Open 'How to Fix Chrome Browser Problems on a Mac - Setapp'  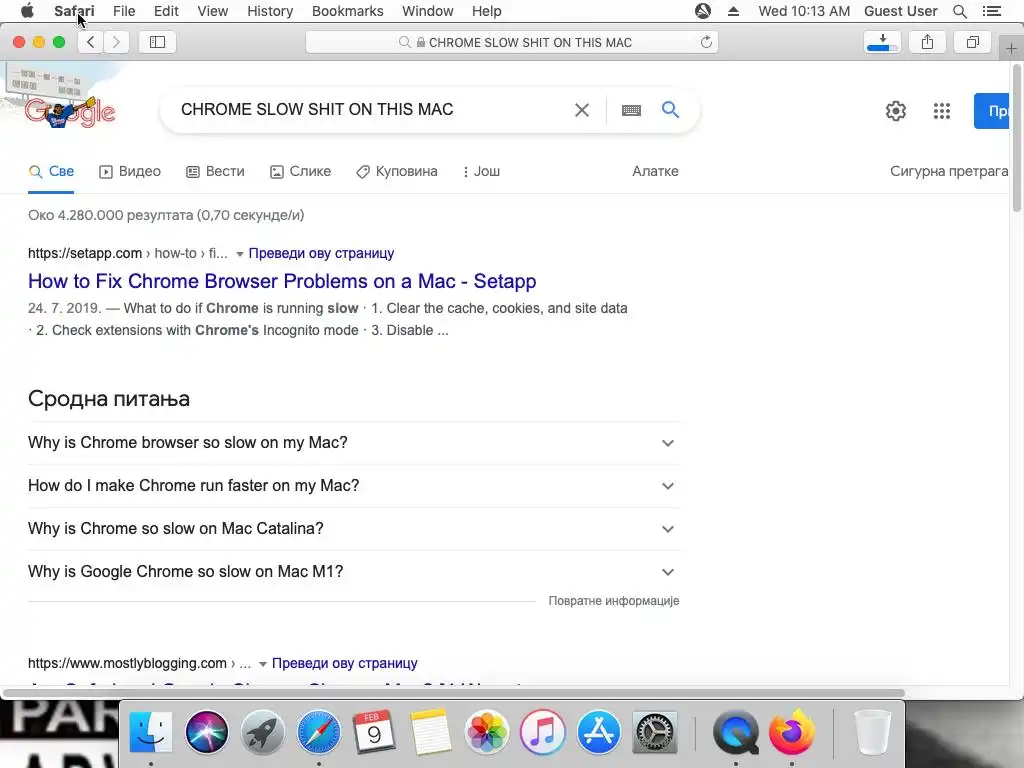point(282,281)
